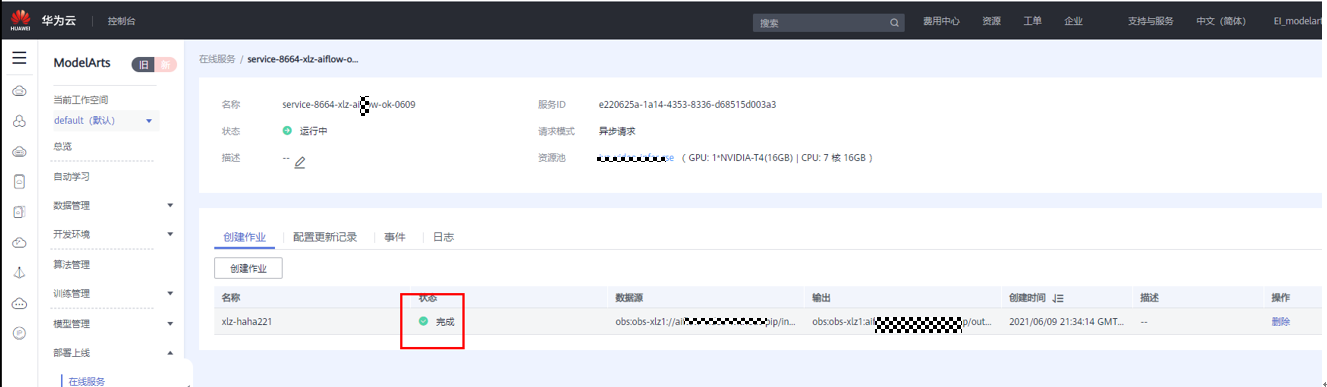Click the cloud-speed icon beside 开发环境
The image size is (1327, 387).
coord(19,242)
